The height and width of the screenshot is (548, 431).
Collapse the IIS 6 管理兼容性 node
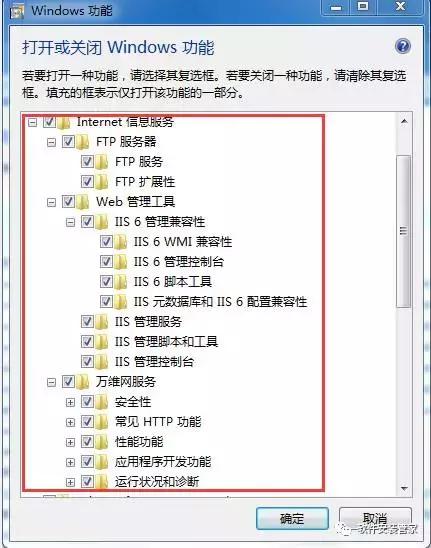70,222
